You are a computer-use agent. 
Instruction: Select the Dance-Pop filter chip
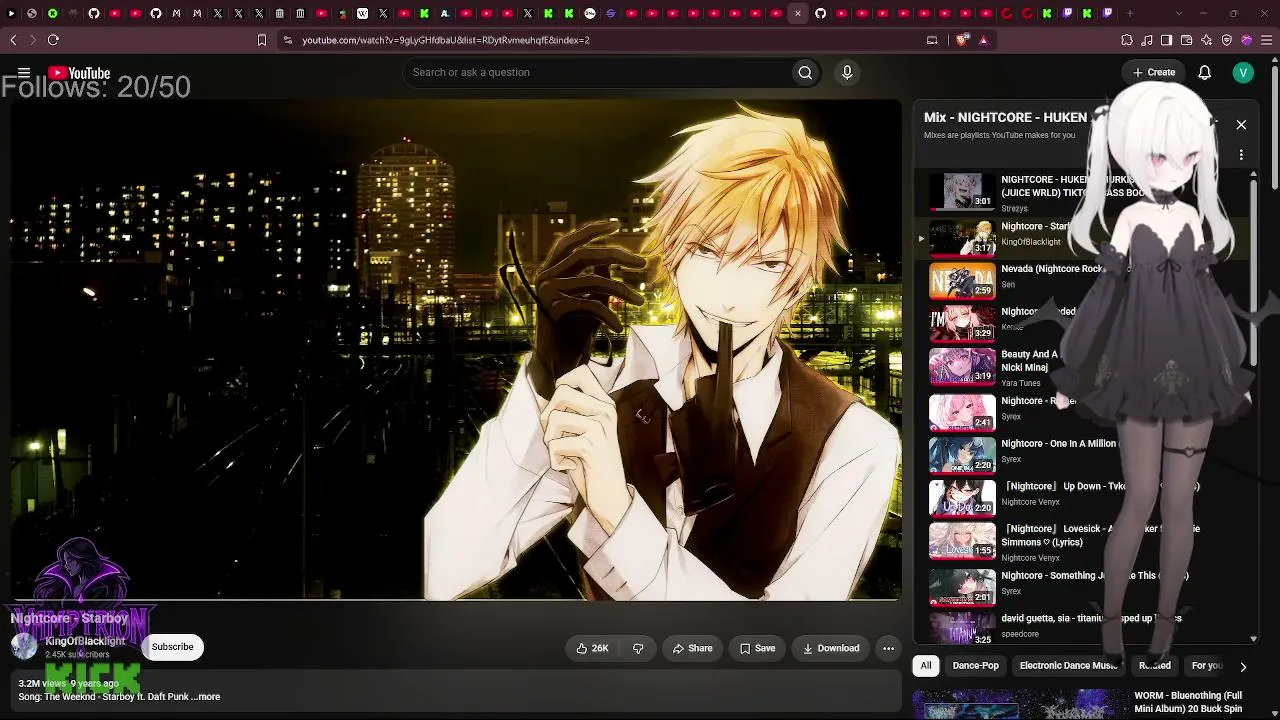coord(975,666)
